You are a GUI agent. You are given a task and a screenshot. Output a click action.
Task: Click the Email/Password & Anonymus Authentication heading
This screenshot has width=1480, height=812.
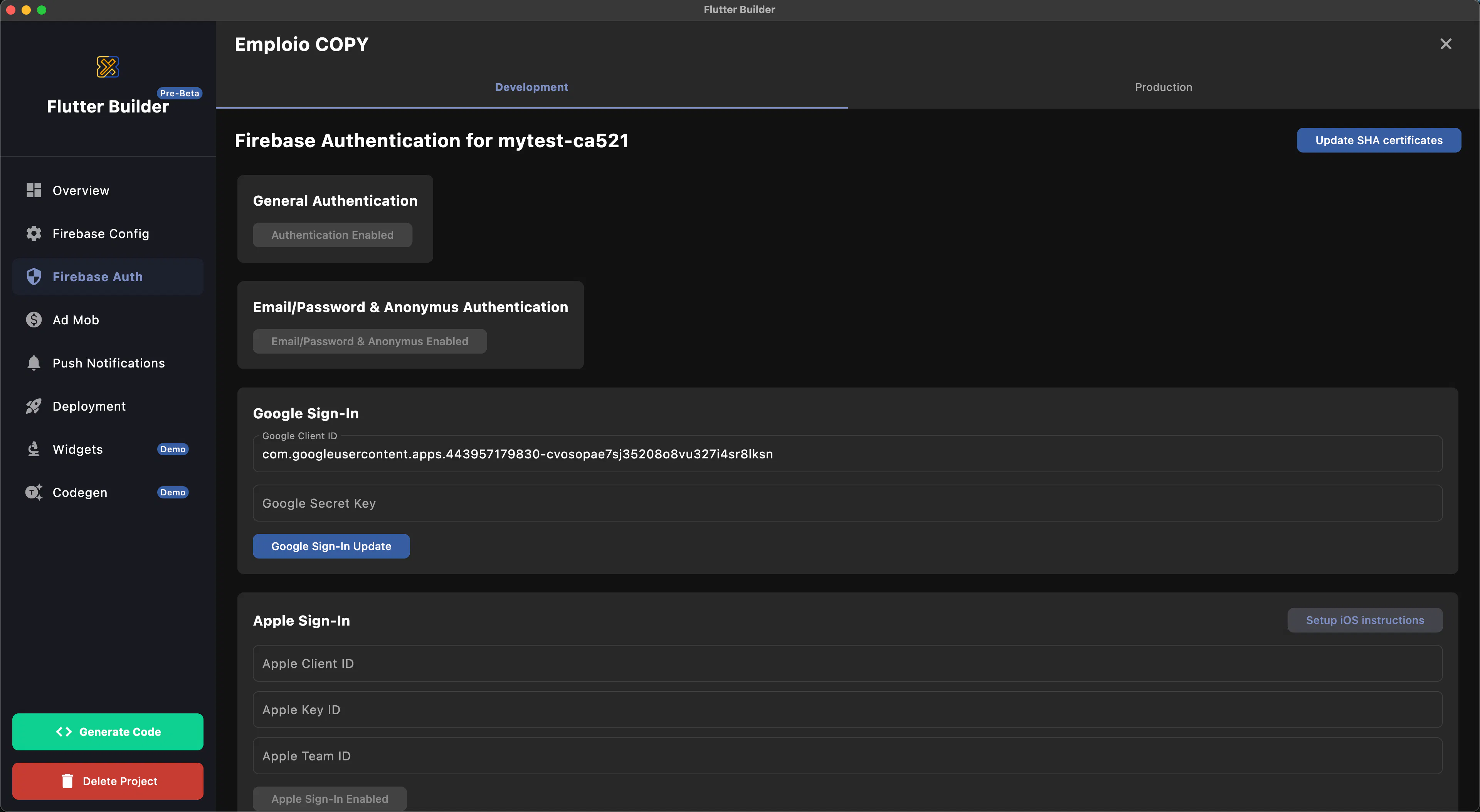click(x=410, y=307)
